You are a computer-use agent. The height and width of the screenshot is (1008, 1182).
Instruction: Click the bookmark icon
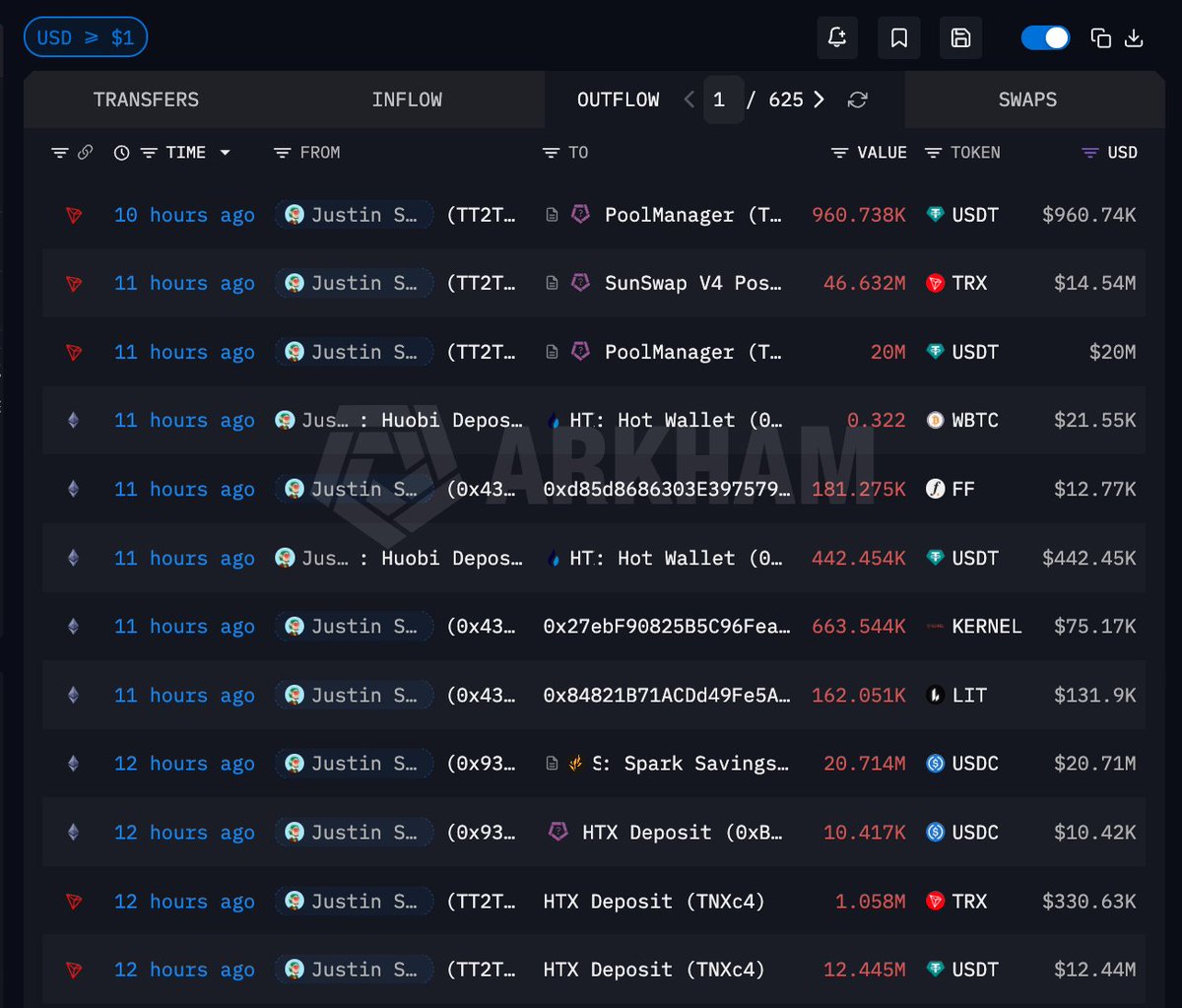pyautogui.click(x=898, y=38)
